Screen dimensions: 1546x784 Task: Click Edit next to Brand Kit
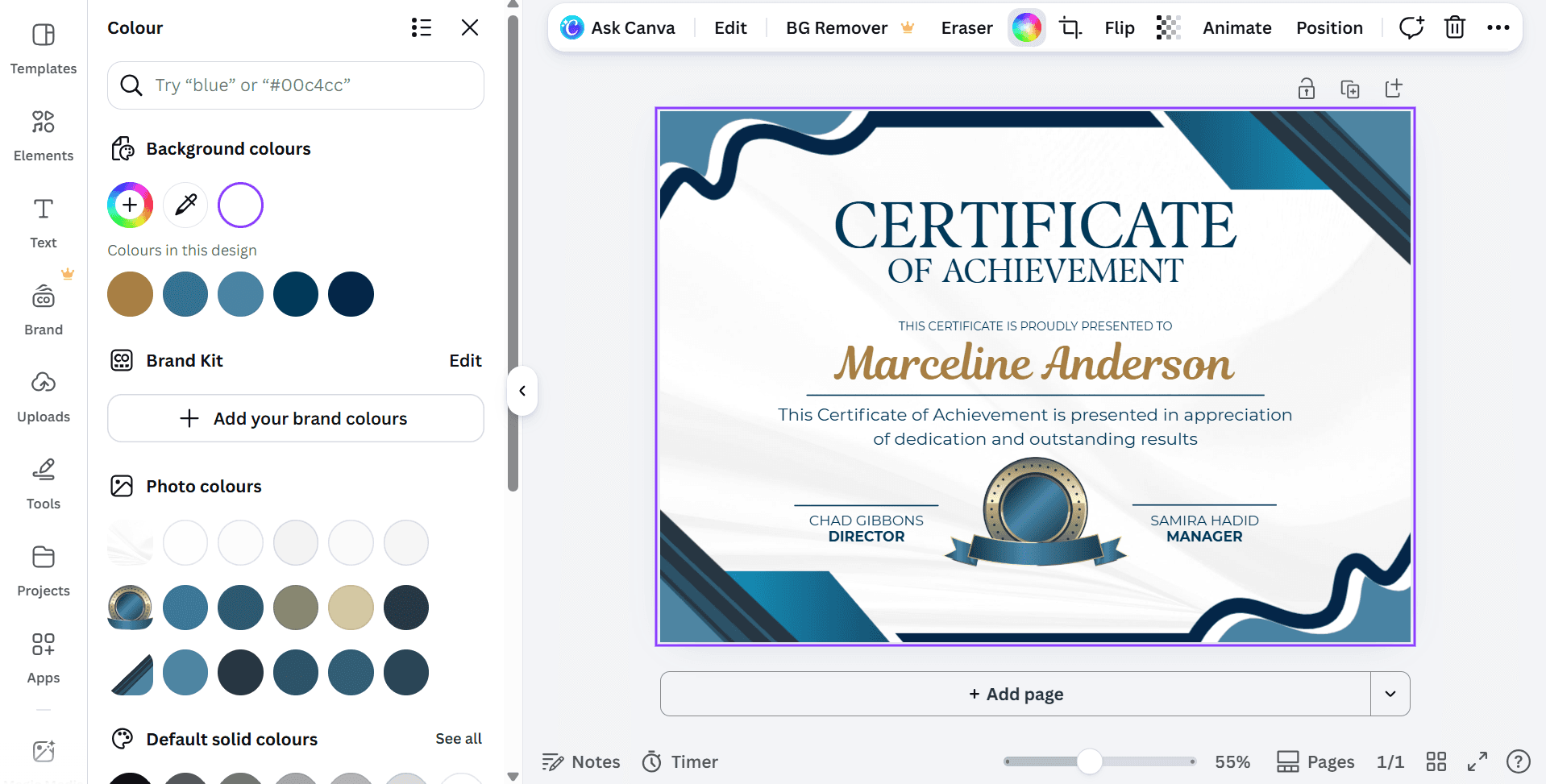[465, 360]
